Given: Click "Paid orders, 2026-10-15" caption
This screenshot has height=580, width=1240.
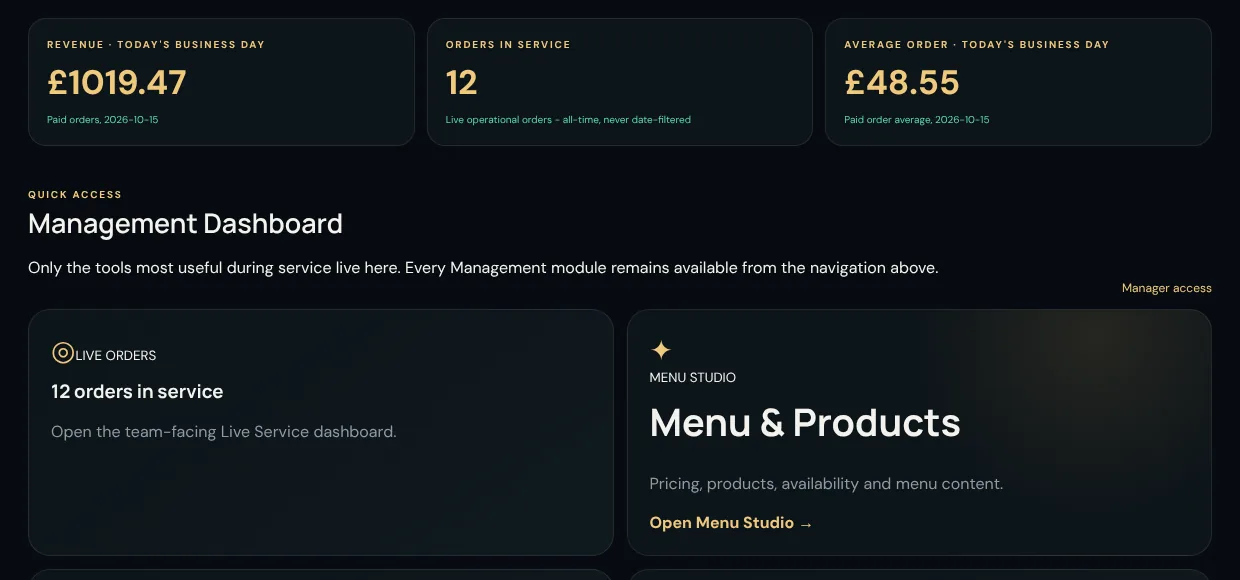Looking at the screenshot, I should [103, 120].
